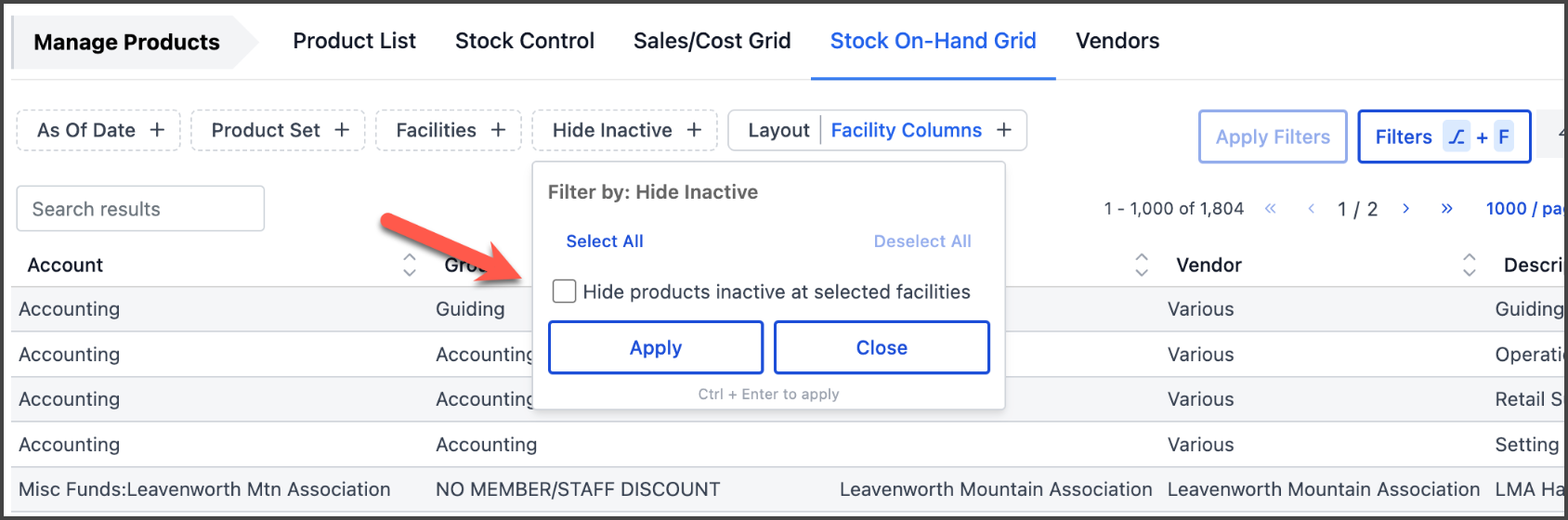The width and height of the screenshot is (1568, 520).
Task: Click the plus icon beside Facilities filter
Action: point(498,130)
